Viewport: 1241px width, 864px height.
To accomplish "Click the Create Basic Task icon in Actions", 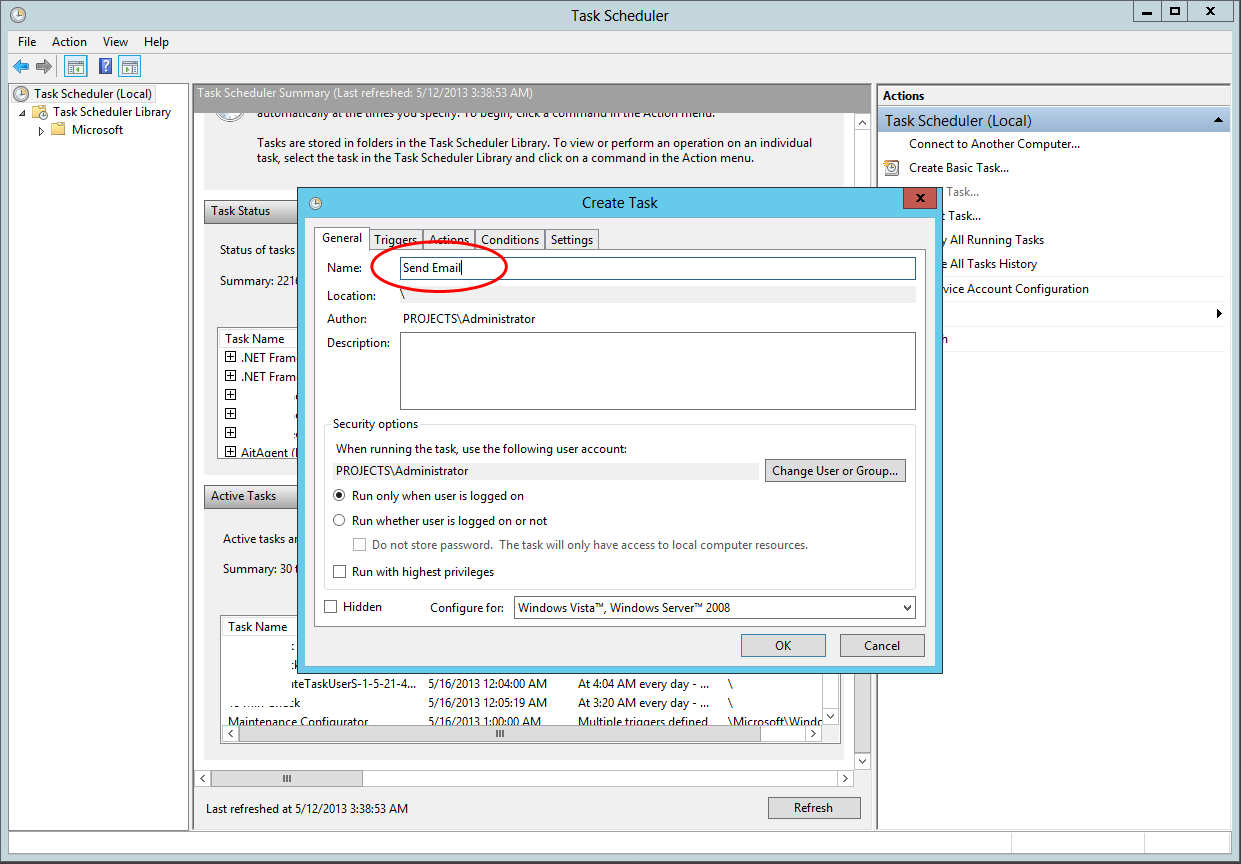I will [891, 168].
